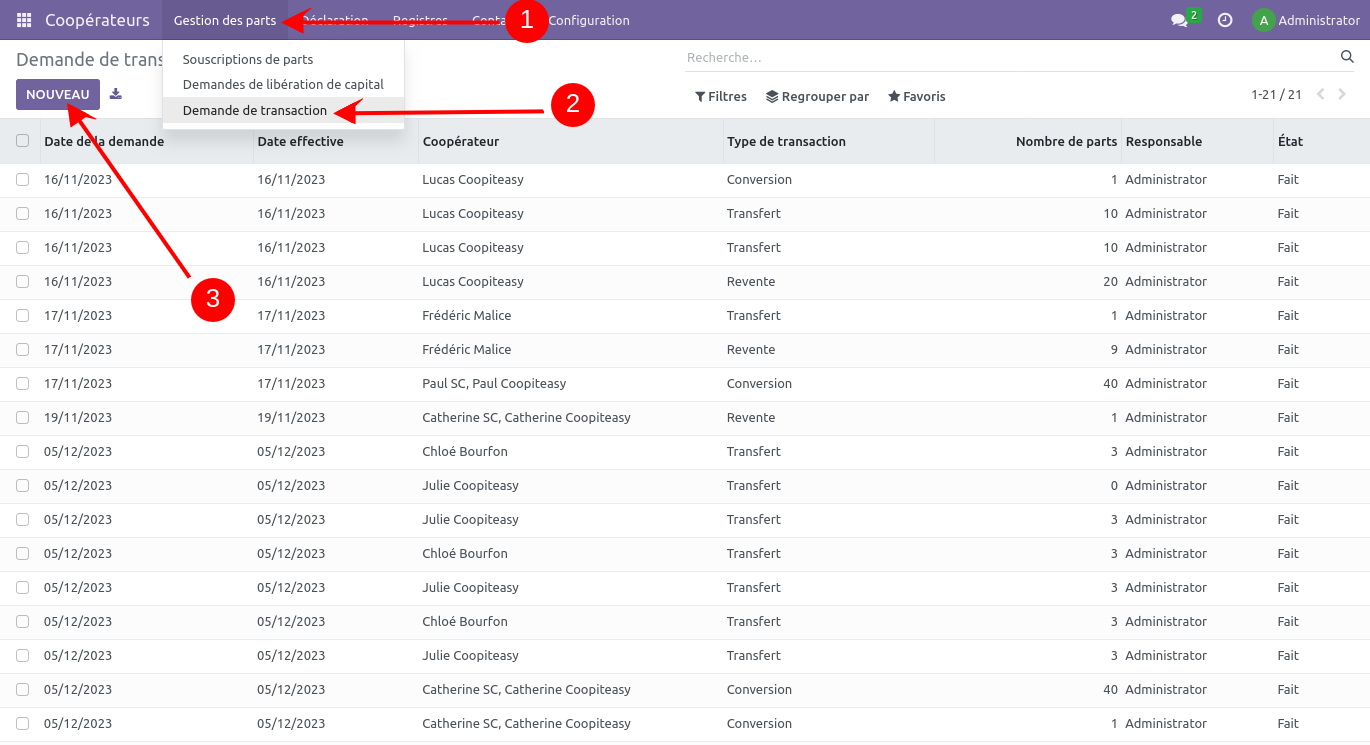The height and width of the screenshot is (745, 1370).
Task: Check the Paul SC Conversion row checkbox
Action: (x=23, y=384)
